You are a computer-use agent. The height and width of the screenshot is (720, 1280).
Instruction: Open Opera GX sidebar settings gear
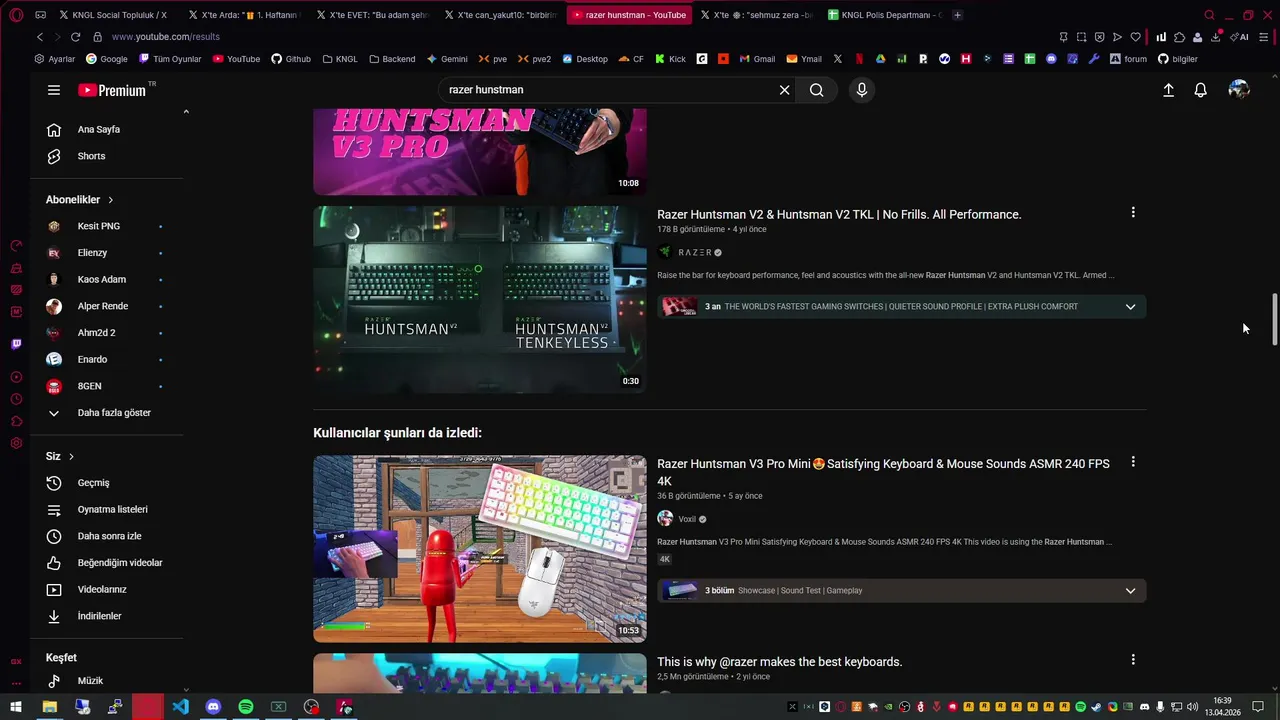tap(16, 443)
